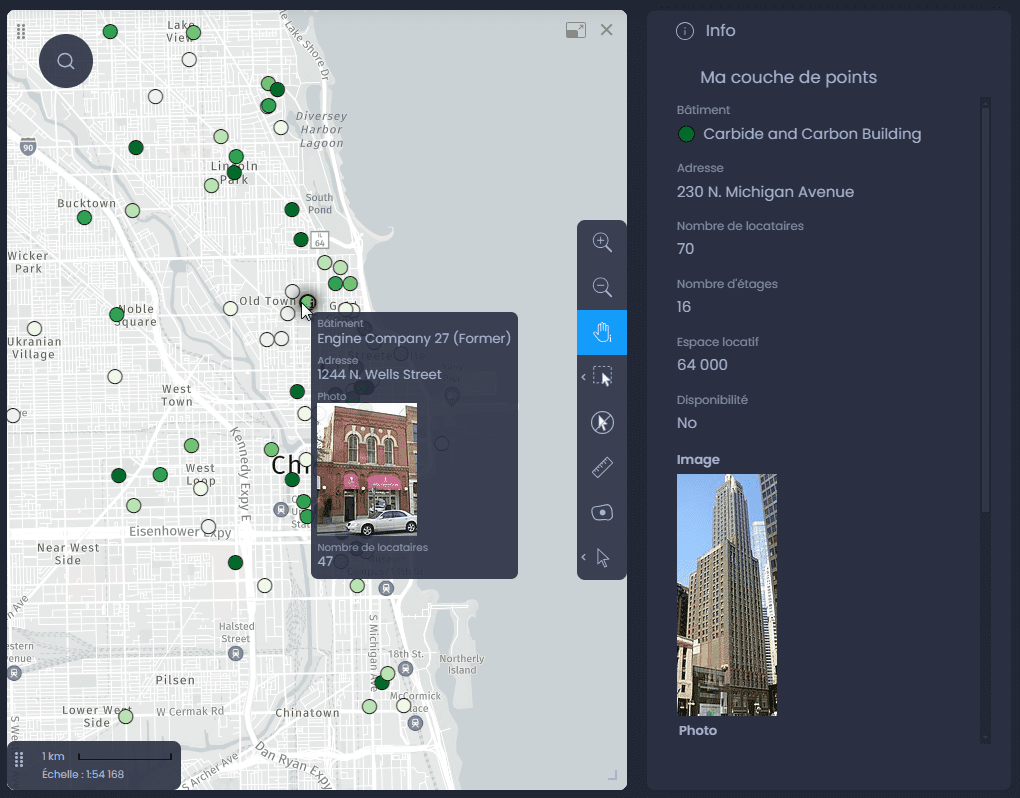The image size is (1020, 798).
Task: Click the zoom out tool
Action: point(602,287)
